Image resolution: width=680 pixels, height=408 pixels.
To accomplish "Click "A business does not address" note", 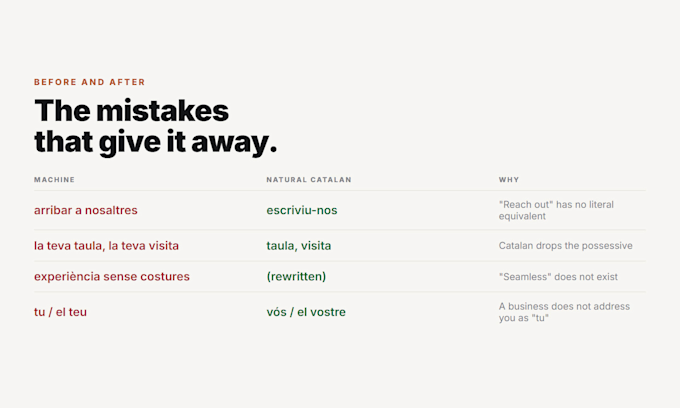I will (564, 307).
